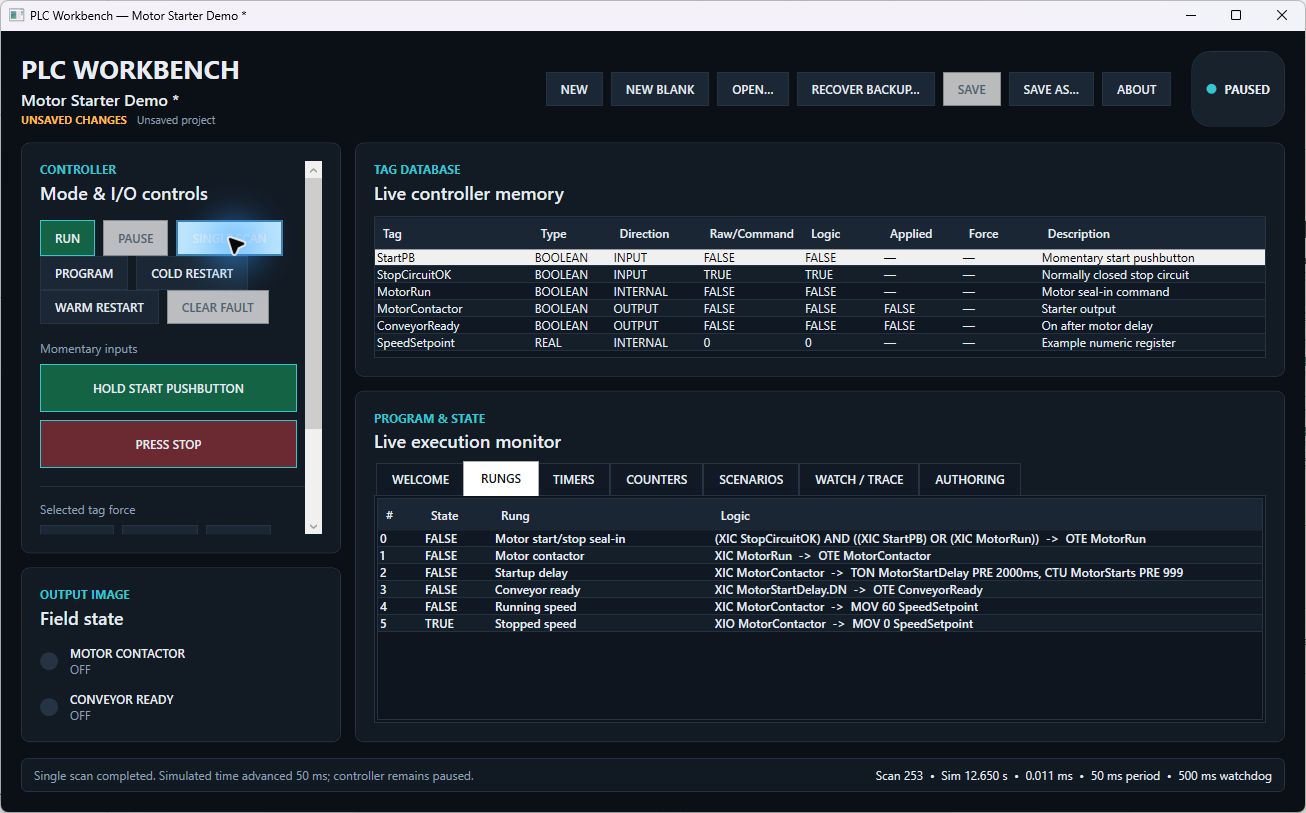Save the project with SAVE button
The width and height of the screenshot is (1306, 813).
[972, 89]
